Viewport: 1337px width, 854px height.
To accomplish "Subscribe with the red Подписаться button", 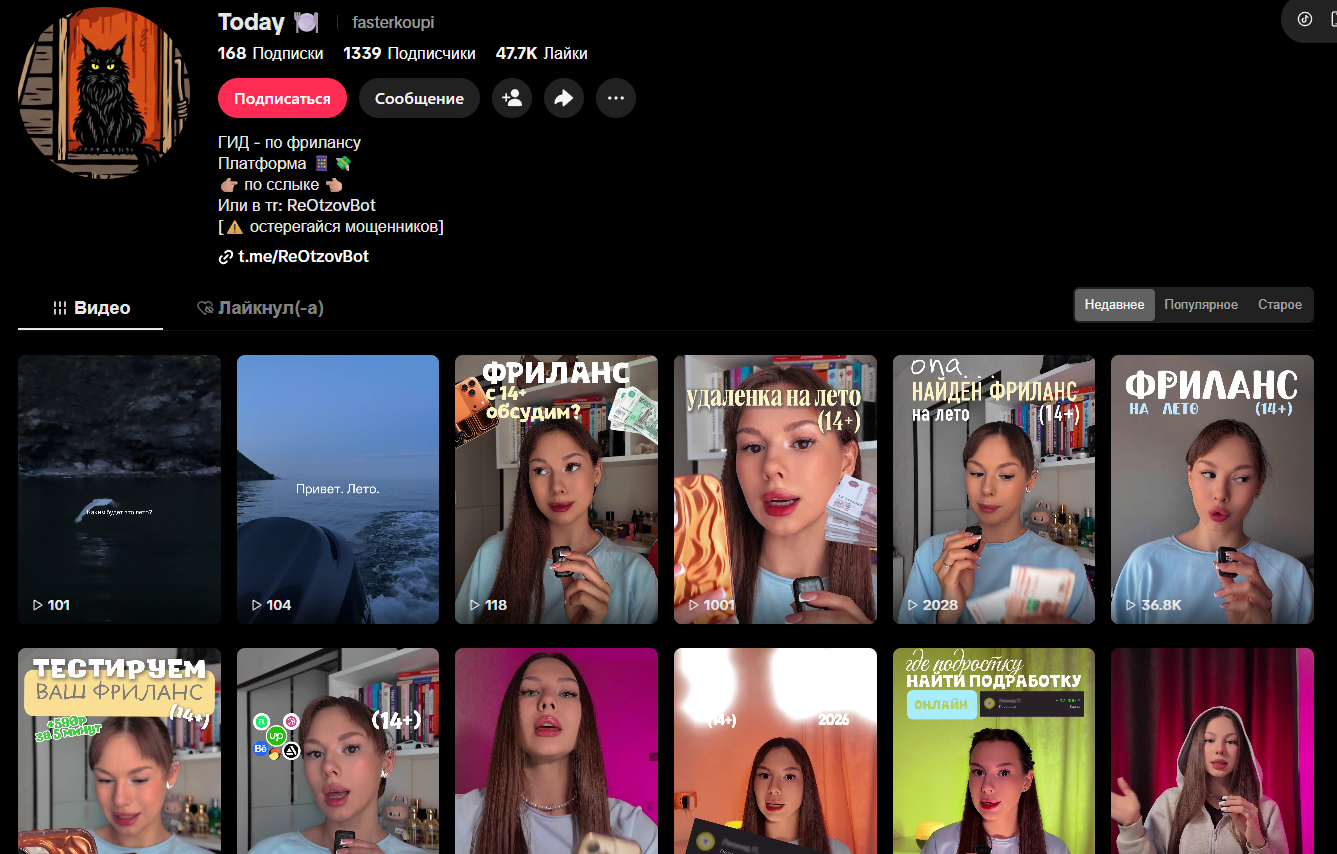I will click(x=282, y=98).
